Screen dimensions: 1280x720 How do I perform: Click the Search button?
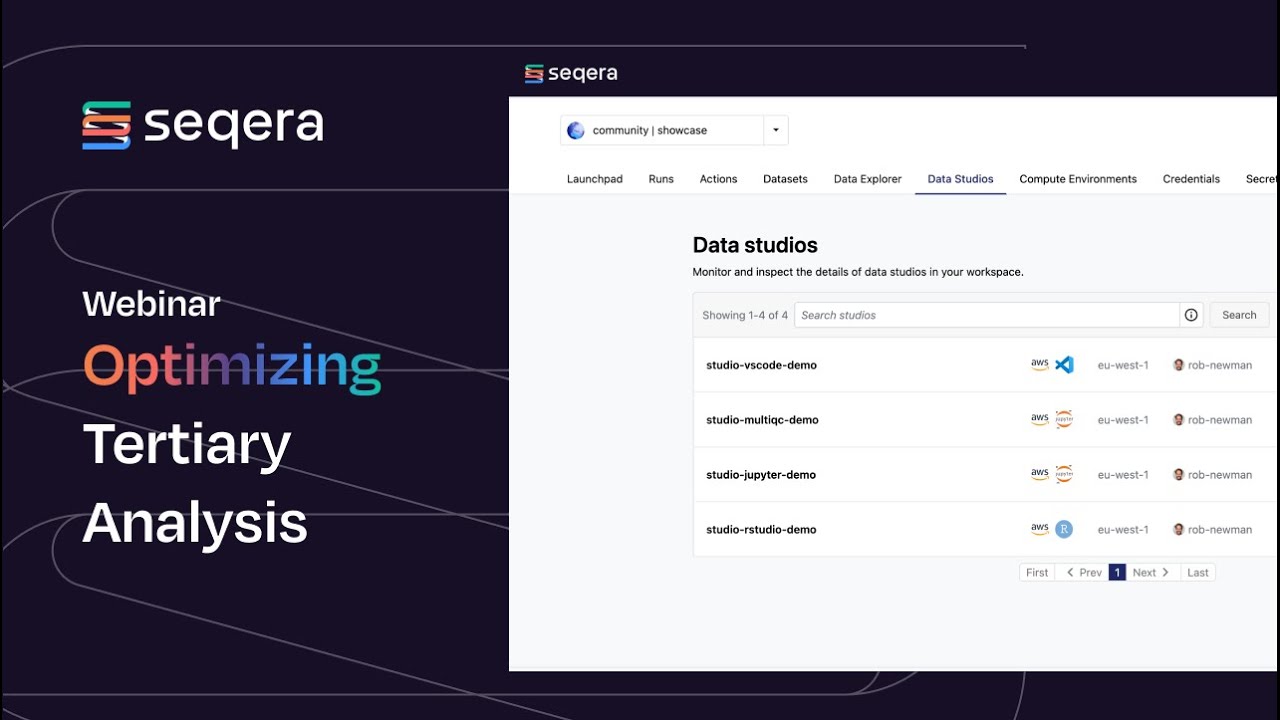[x=1239, y=315]
